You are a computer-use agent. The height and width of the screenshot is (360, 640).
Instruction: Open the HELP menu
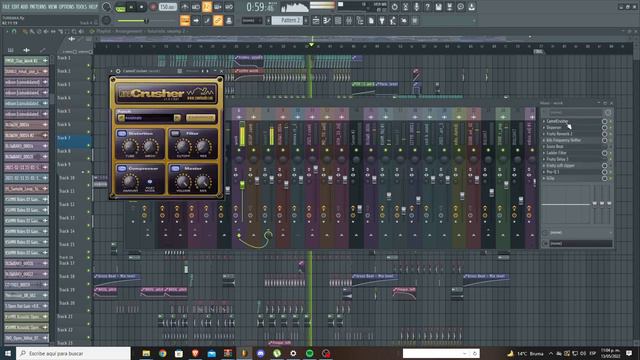pyautogui.click(x=93, y=7)
